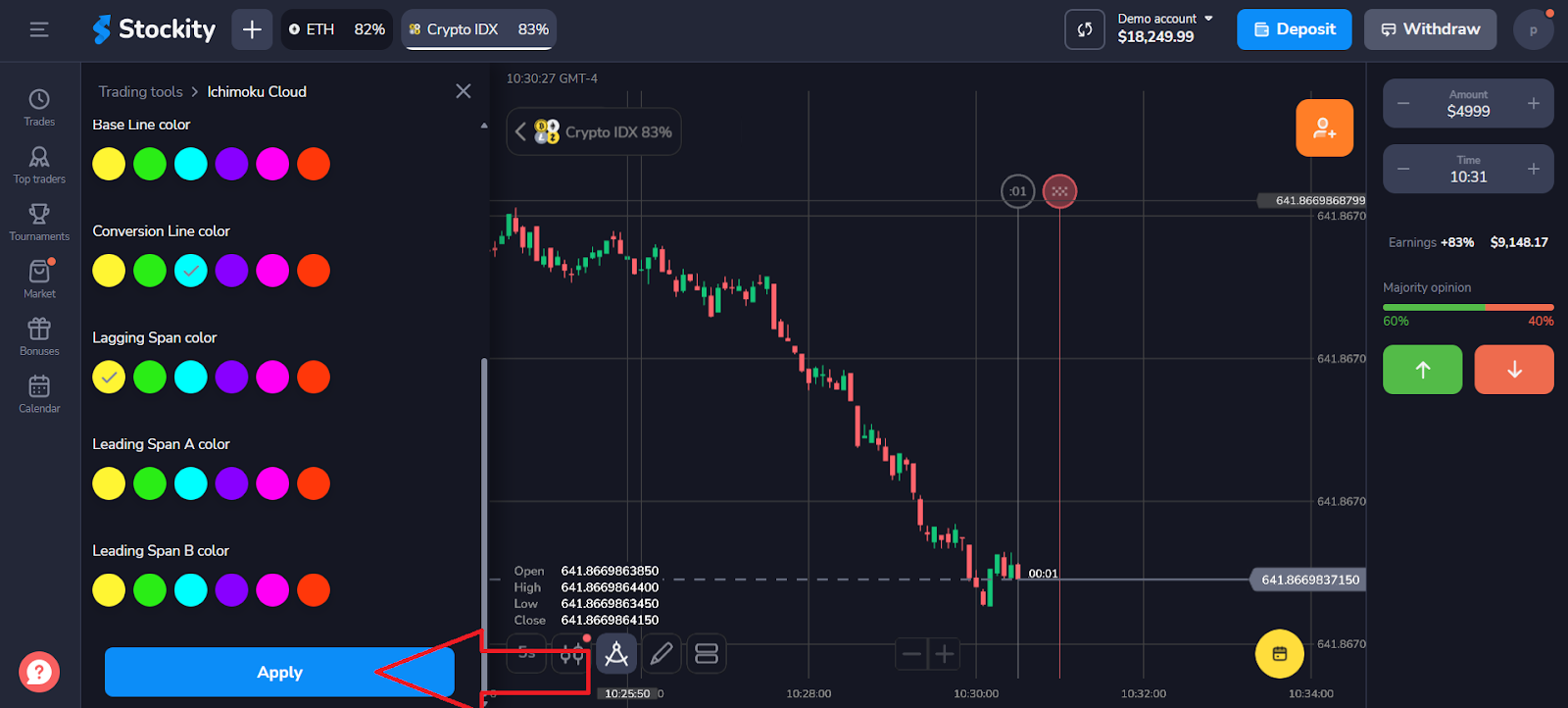The image size is (1568, 708).
Task: Pick red for Leading Span B color
Action: 314,590
